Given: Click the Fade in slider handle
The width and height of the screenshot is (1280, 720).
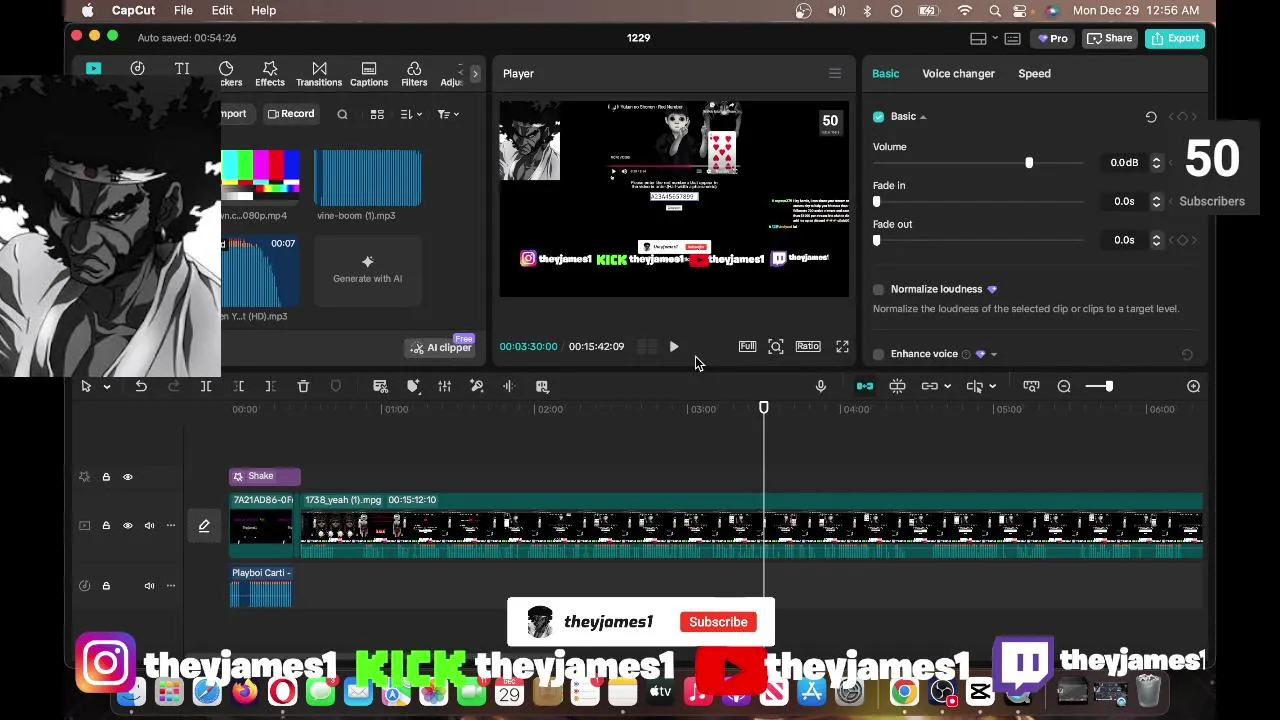Looking at the screenshot, I should (x=877, y=202).
